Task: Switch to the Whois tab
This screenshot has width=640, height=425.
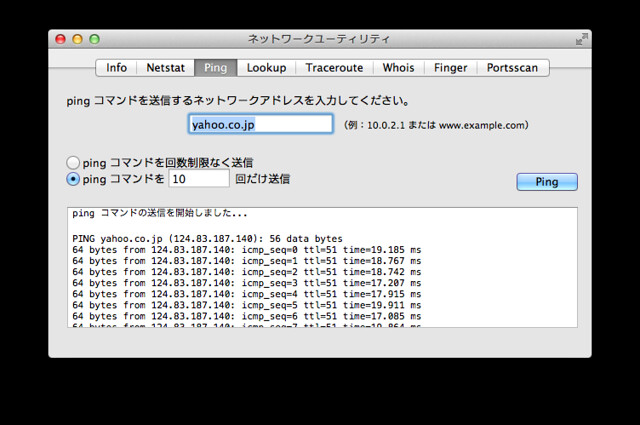Action: pyautogui.click(x=398, y=68)
